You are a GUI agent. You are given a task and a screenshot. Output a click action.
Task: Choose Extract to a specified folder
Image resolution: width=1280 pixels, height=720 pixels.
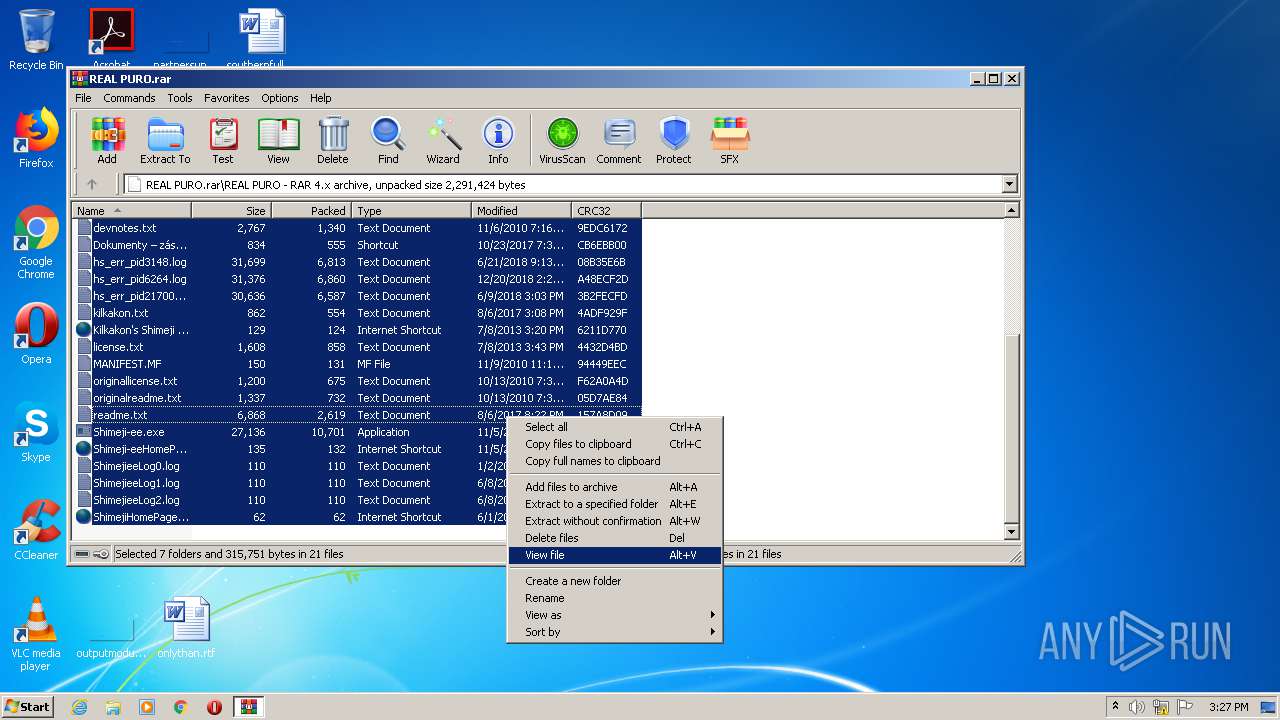tap(614, 504)
